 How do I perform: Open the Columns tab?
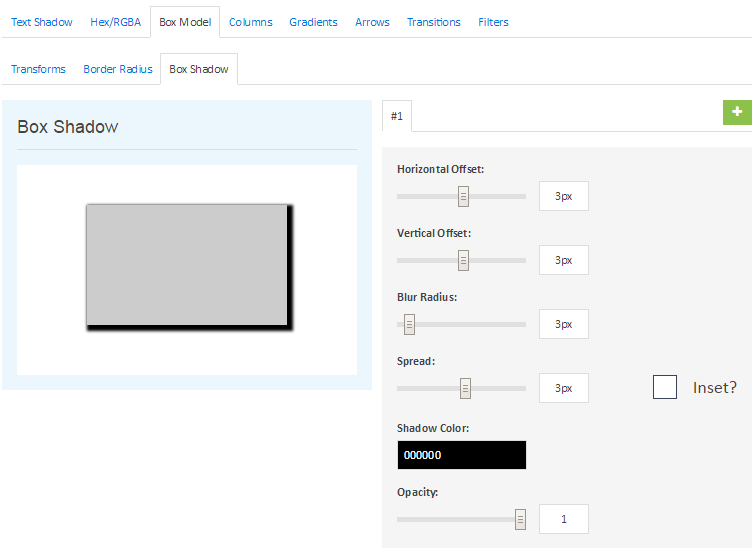[251, 22]
